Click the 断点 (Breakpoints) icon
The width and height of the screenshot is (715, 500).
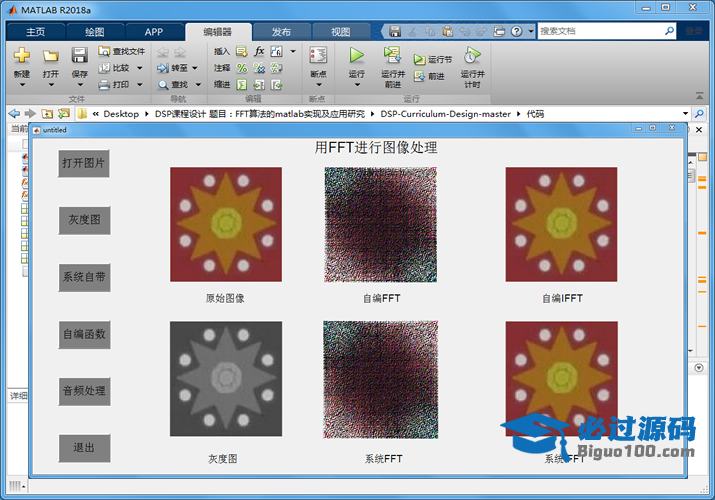pos(318,55)
